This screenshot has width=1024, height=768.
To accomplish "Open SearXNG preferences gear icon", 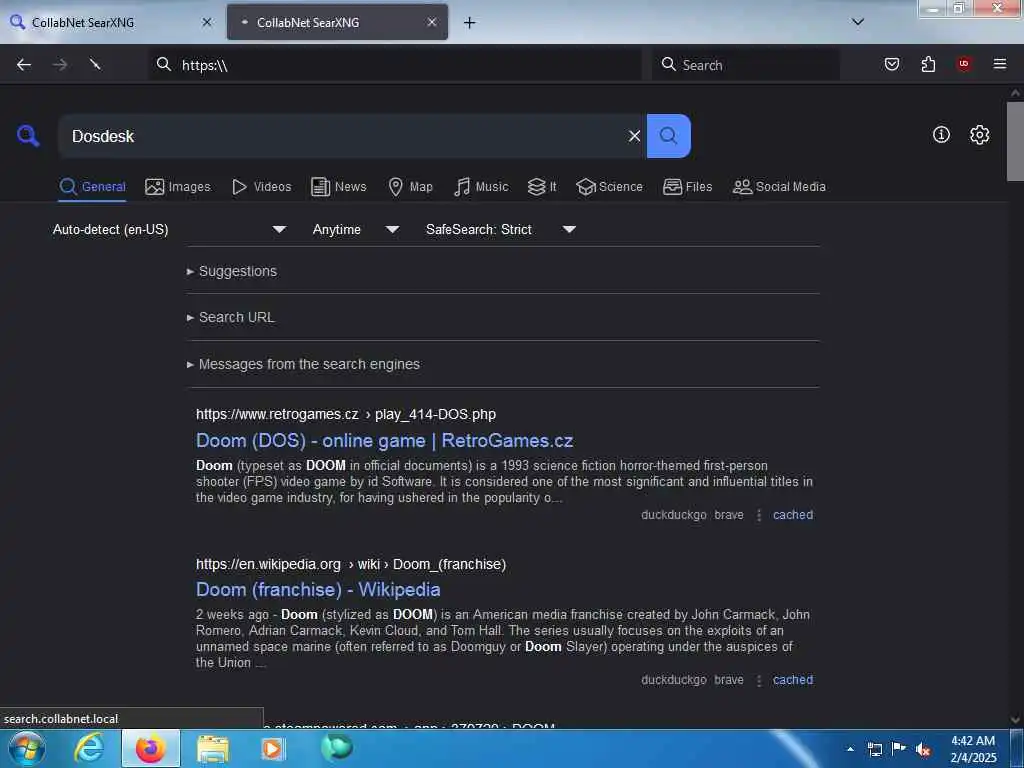I will [x=980, y=135].
